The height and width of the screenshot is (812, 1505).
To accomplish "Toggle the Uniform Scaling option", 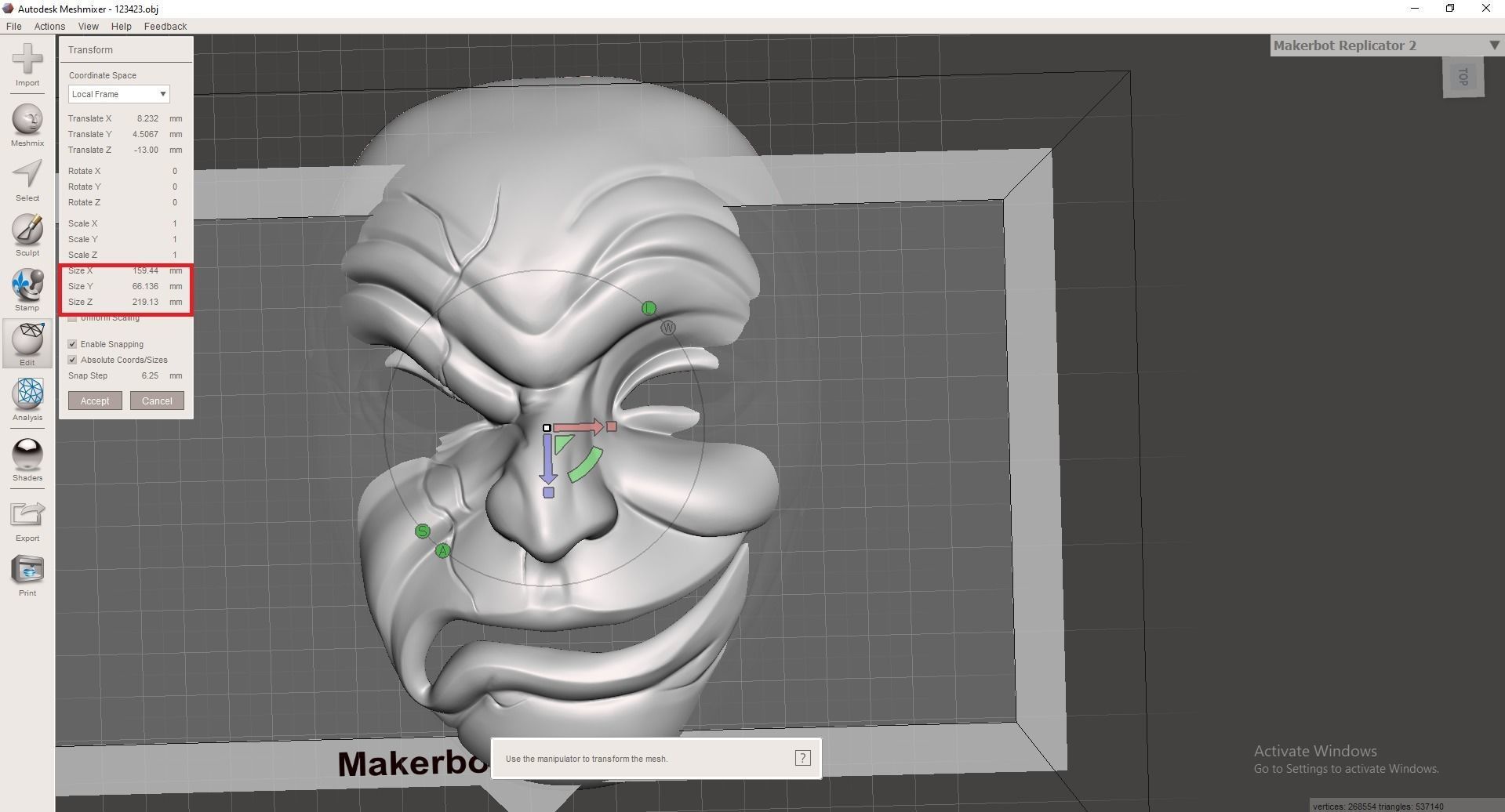I will pos(72,317).
